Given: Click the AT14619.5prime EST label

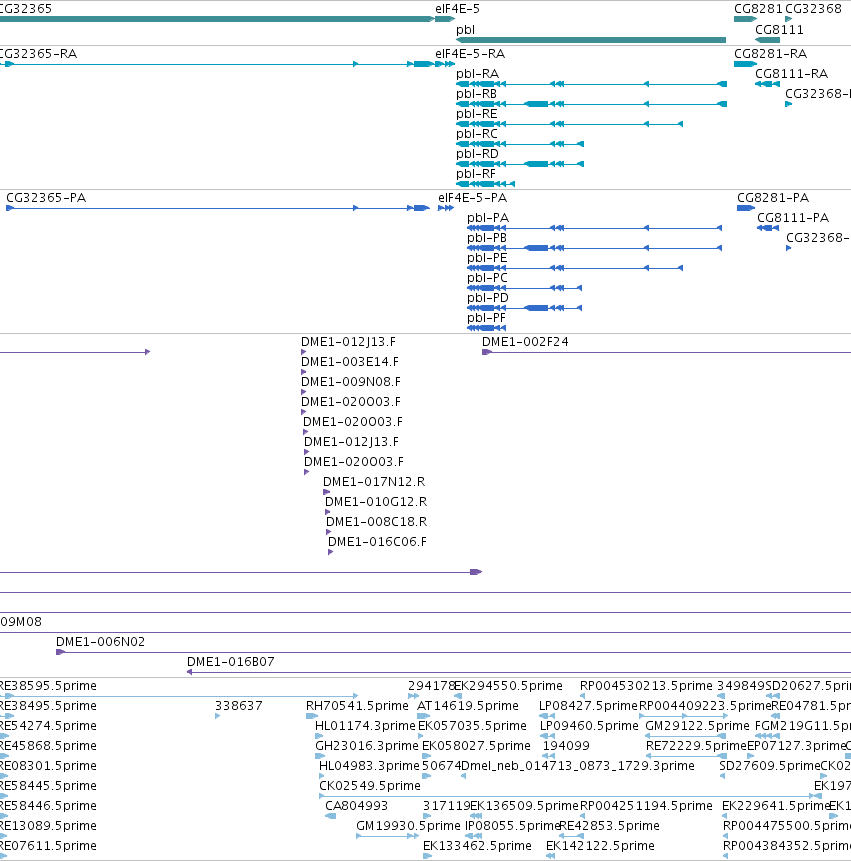Looking at the screenshot, I should [468, 706].
